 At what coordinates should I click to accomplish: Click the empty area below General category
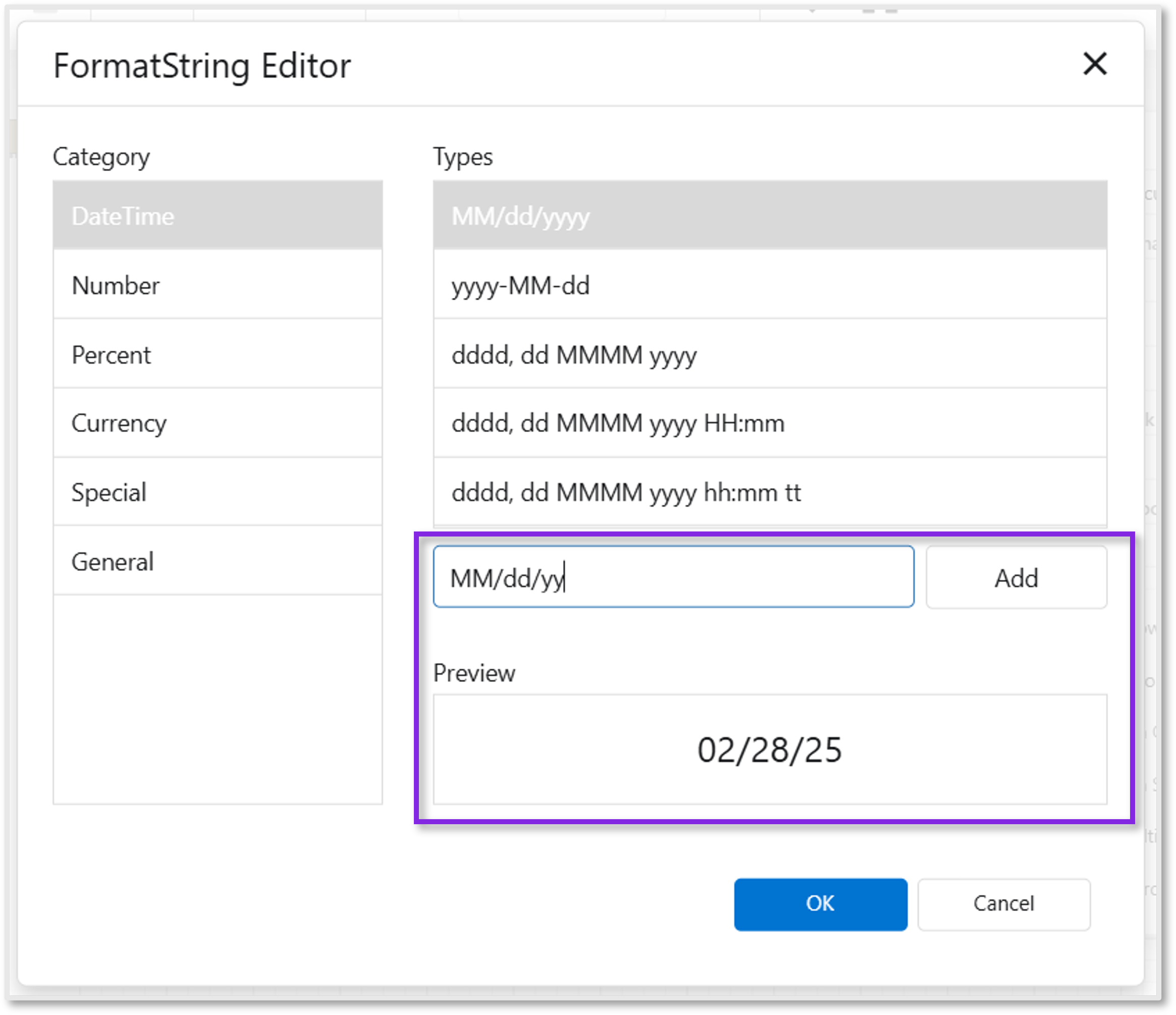click(218, 698)
